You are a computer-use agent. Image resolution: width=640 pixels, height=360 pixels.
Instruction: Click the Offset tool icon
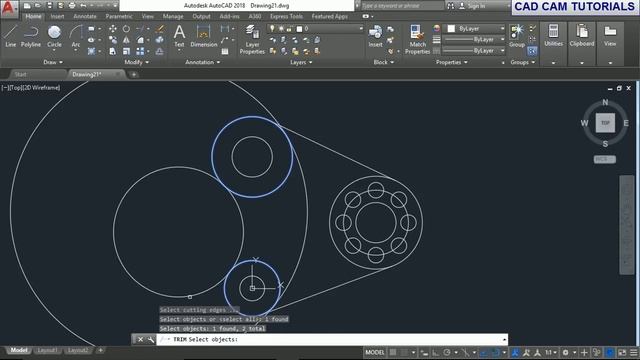click(x=160, y=51)
